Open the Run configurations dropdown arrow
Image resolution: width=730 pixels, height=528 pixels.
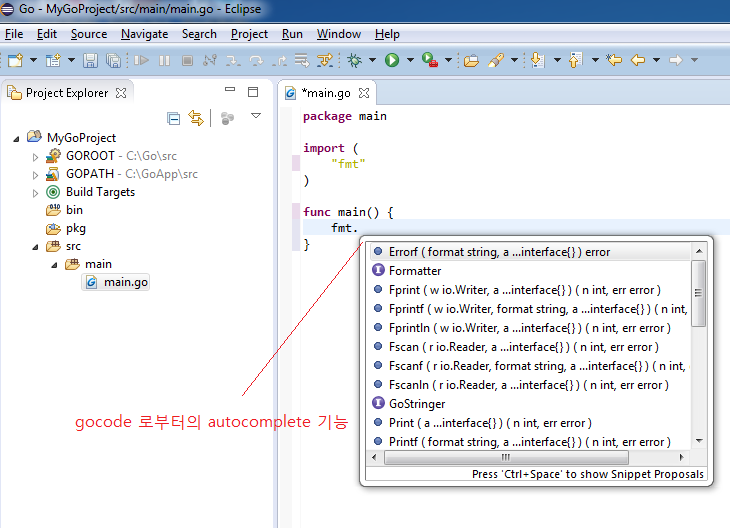[x=410, y=60]
